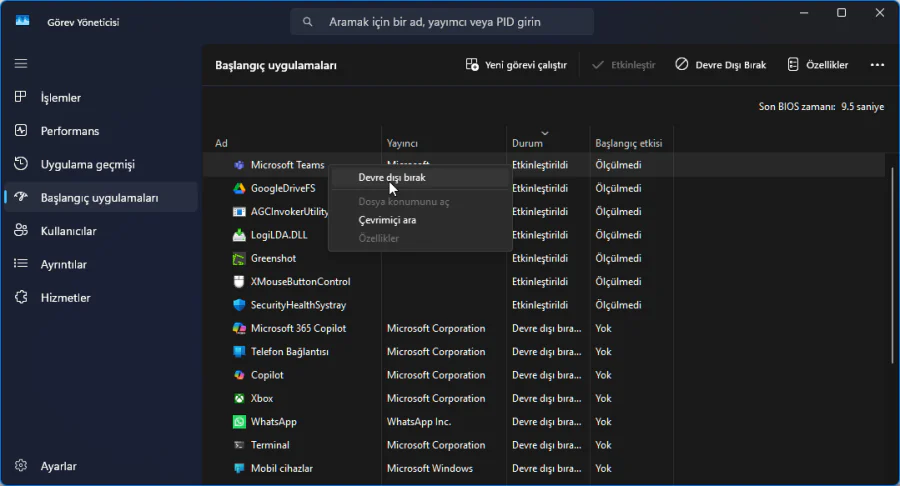Image resolution: width=900 pixels, height=486 pixels.
Task: Click the sort chevron above Durum column
Action: click(x=545, y=133)
